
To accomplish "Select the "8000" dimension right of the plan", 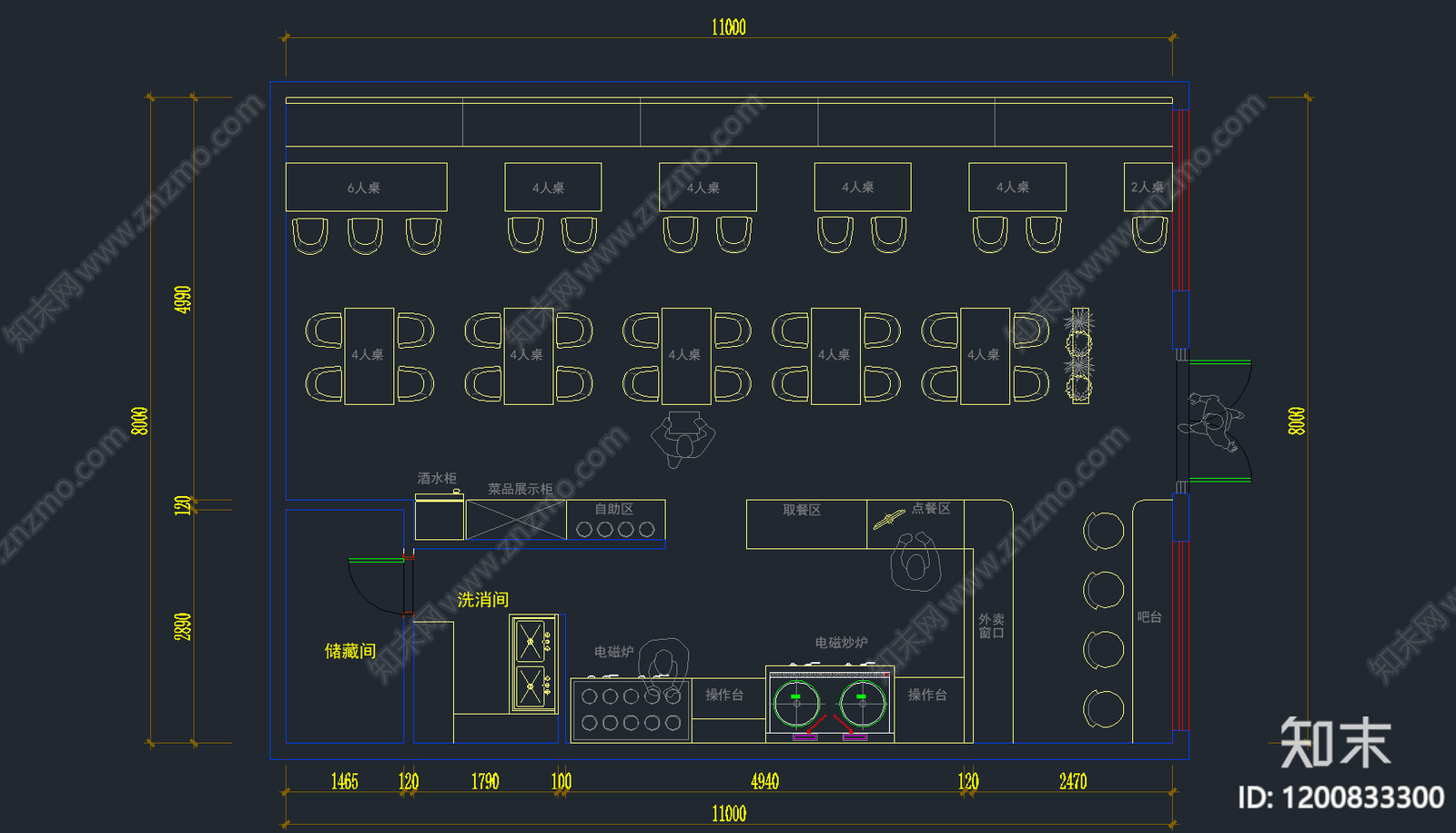I will click(x=1297, y=421).
